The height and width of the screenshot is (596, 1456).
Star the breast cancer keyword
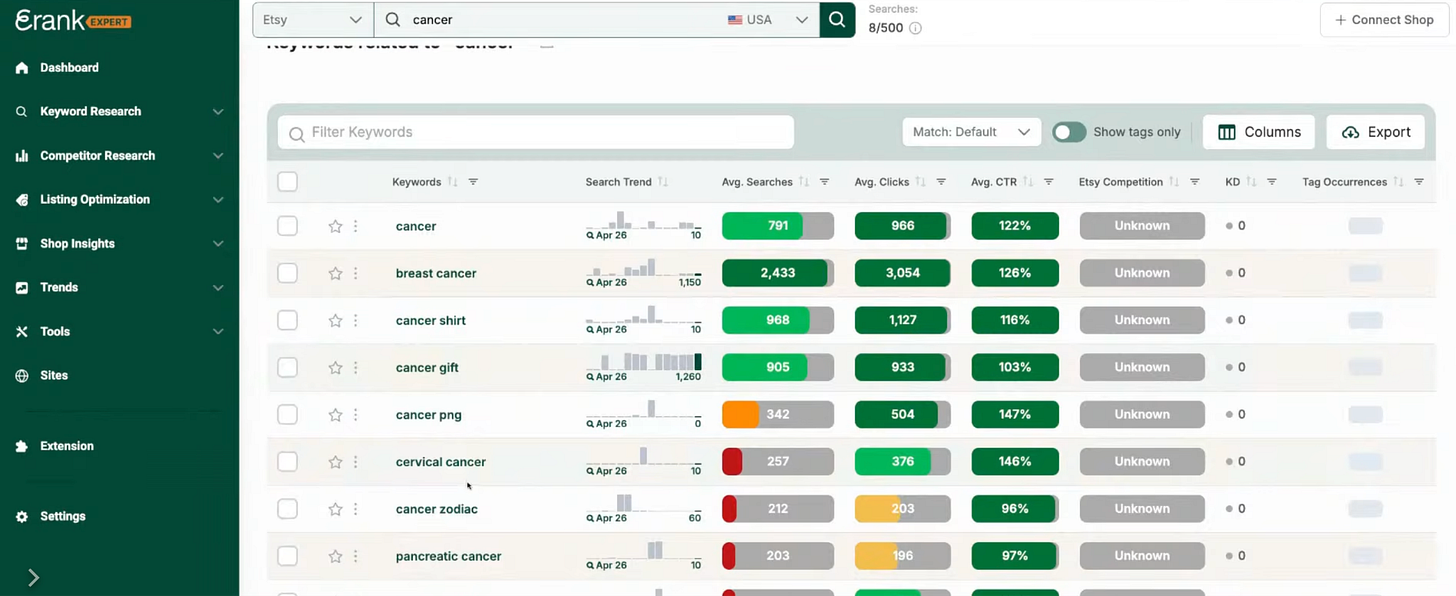click(335, 273)
